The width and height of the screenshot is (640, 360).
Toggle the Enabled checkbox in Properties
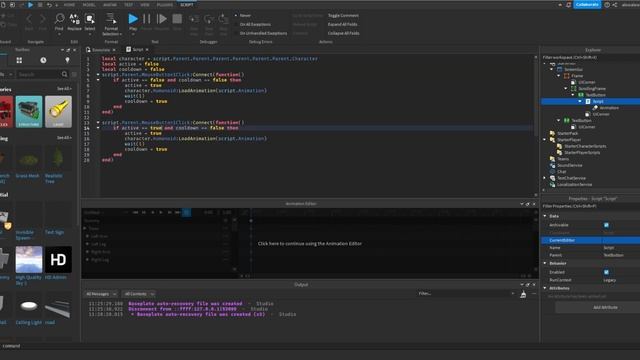tap(606, 272)
